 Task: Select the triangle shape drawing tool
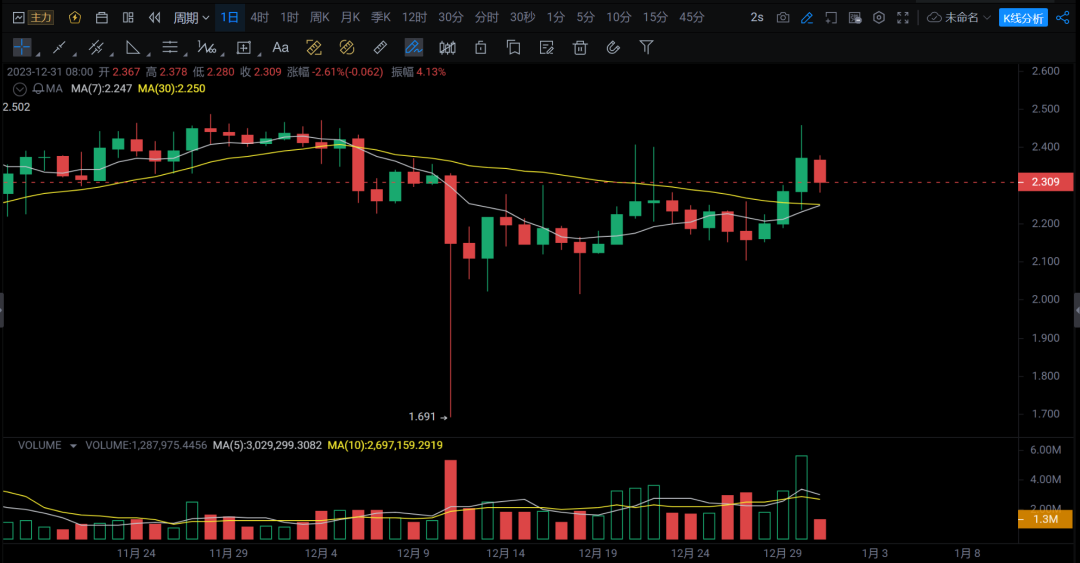(x=133, y=47)
